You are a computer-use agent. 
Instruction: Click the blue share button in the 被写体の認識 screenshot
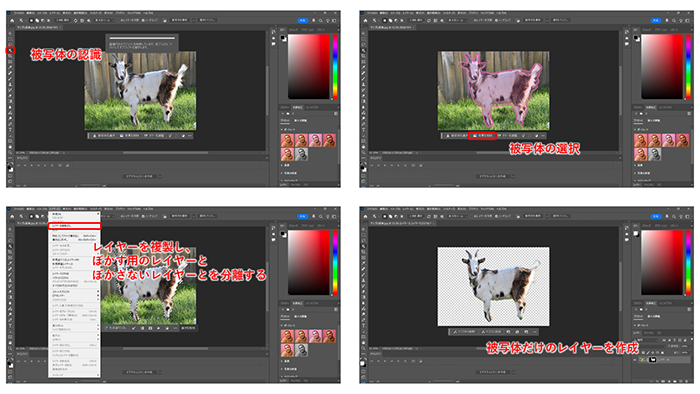302,21
